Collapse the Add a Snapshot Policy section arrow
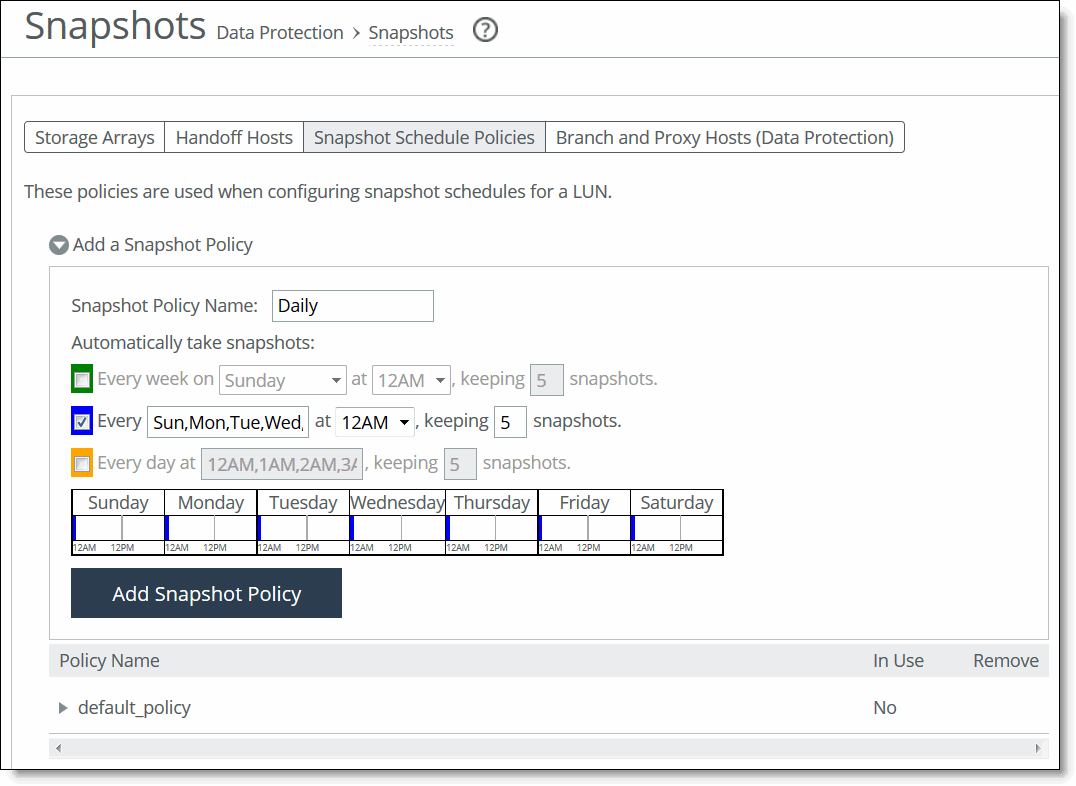The width and height of the screenshot is (1076, 786). (x=58, y=244)
